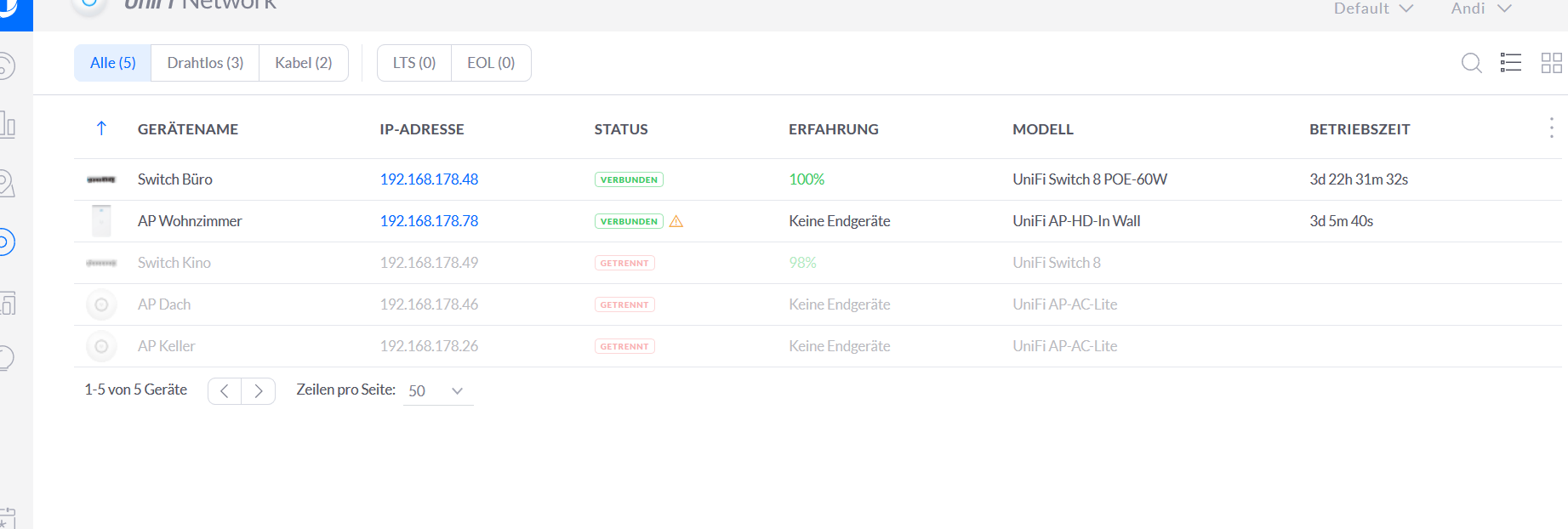Open the clients sidebar icon
The image size is (1568, 529).
7,303
